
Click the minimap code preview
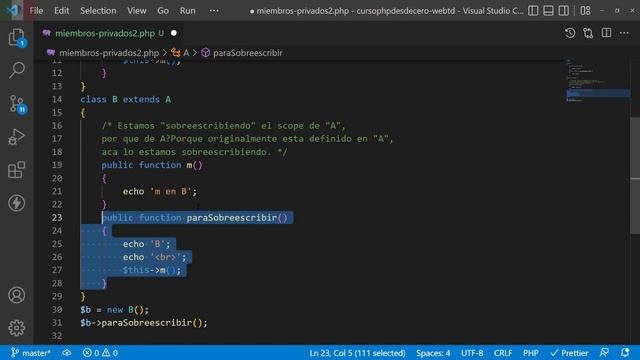[597, 80]
